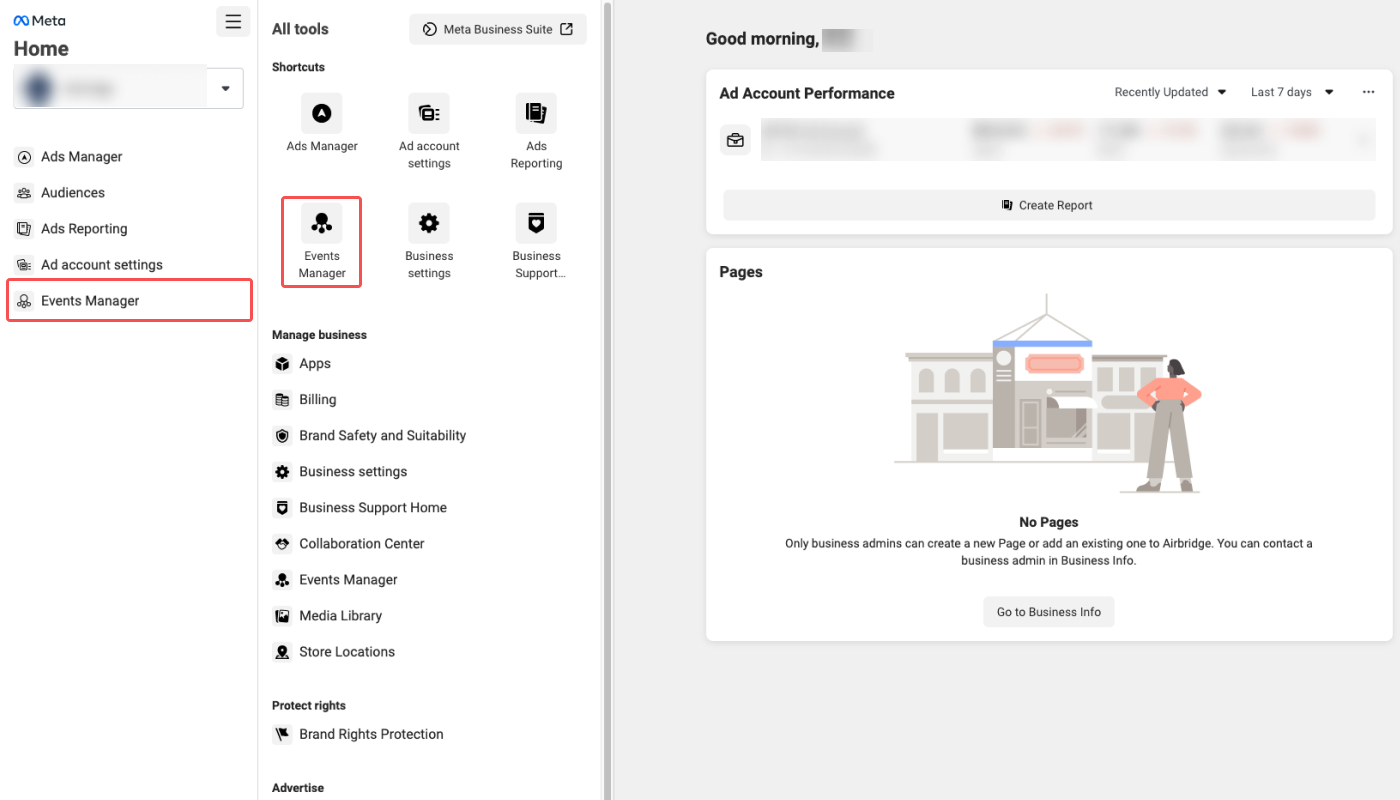Collapse the sidebar using the hamburger menu button
This screenshot has height=800, width=1400.
point(233,21)
